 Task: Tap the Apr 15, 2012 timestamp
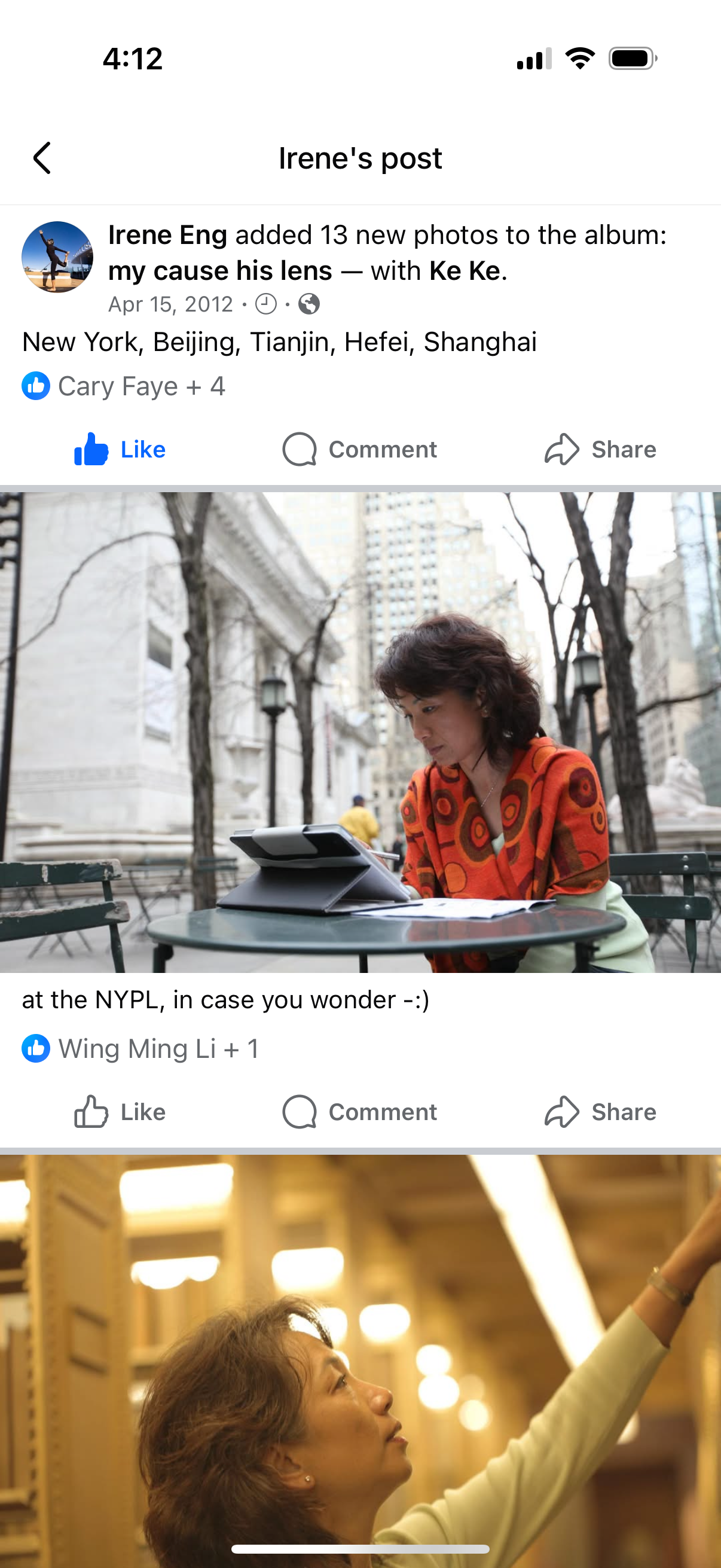(x=170, y=304)
